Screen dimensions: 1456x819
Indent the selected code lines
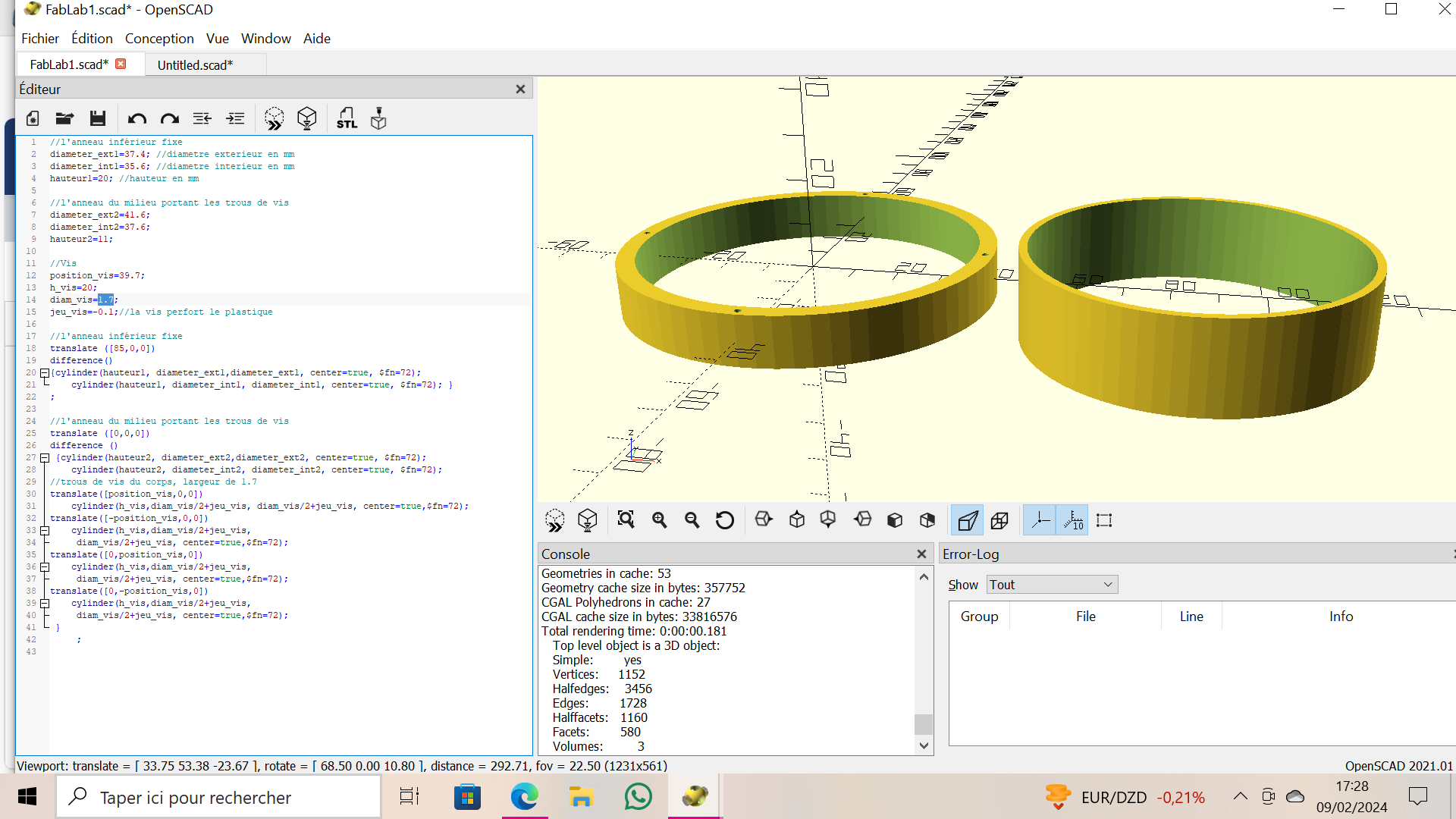pyautogui.click(x=235, y=118)
